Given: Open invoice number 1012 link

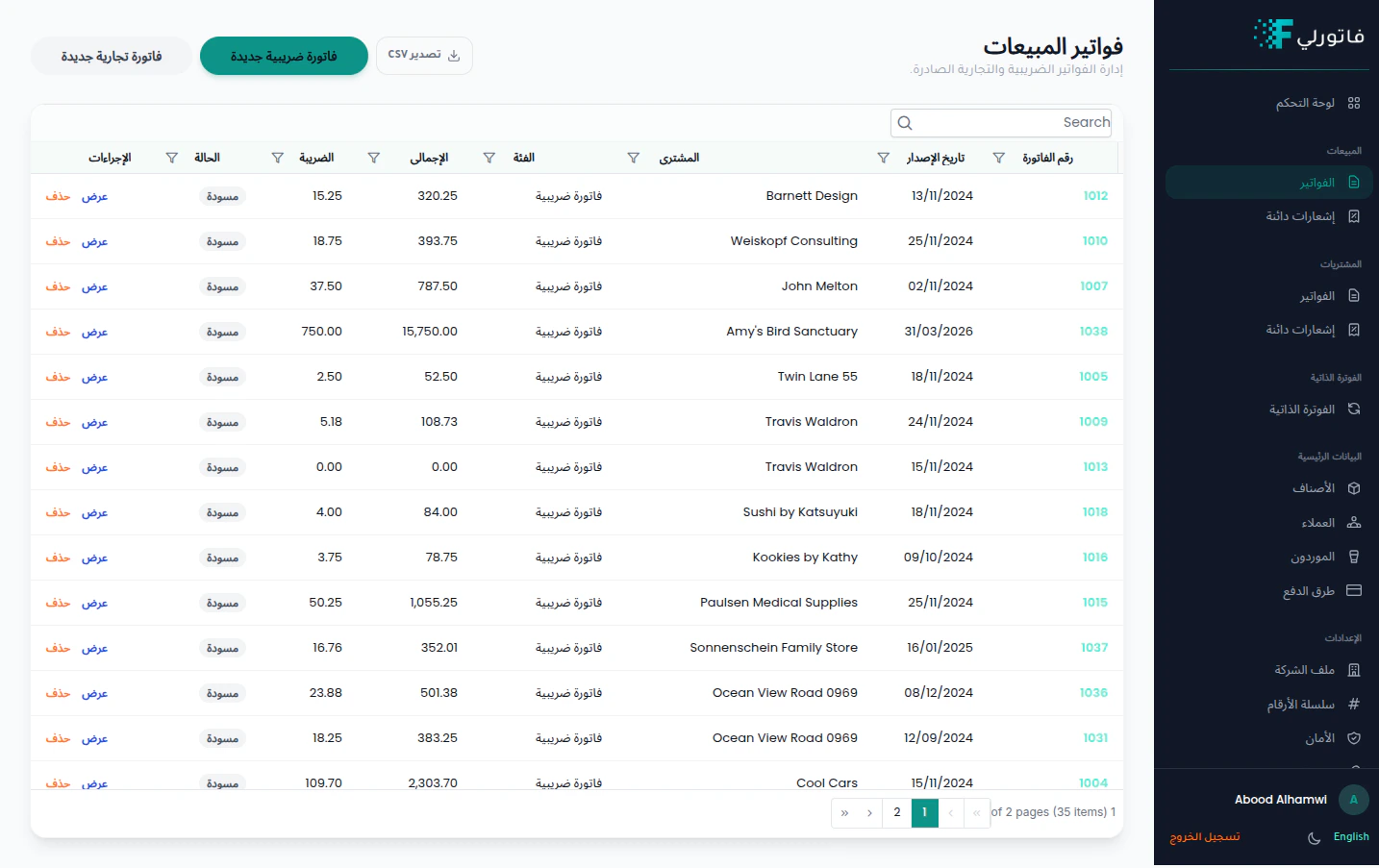Looking at the screenshot, I should coord(1095,196).
